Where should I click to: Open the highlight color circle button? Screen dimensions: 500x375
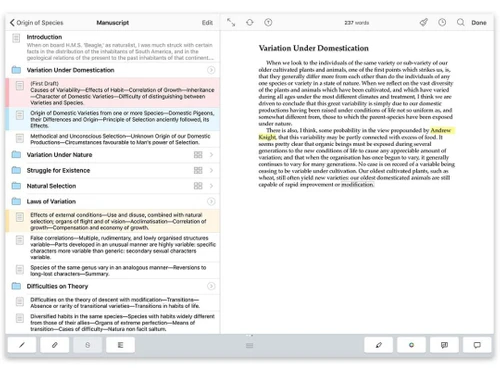point(411,345)
